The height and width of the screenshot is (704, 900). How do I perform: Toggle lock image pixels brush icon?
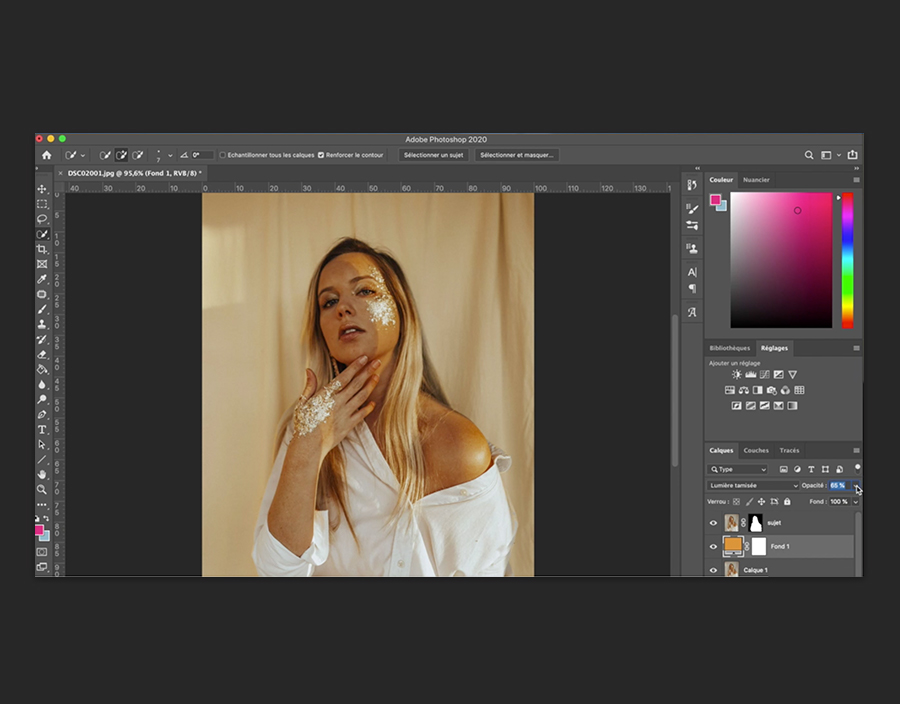coord(749,501)
